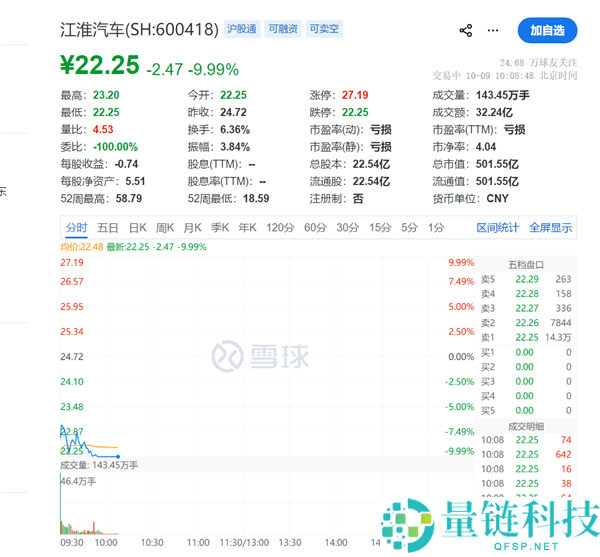Screen dimensions: 600x557
Task: Click the 买1 order row
Action: tap(526, 352)
